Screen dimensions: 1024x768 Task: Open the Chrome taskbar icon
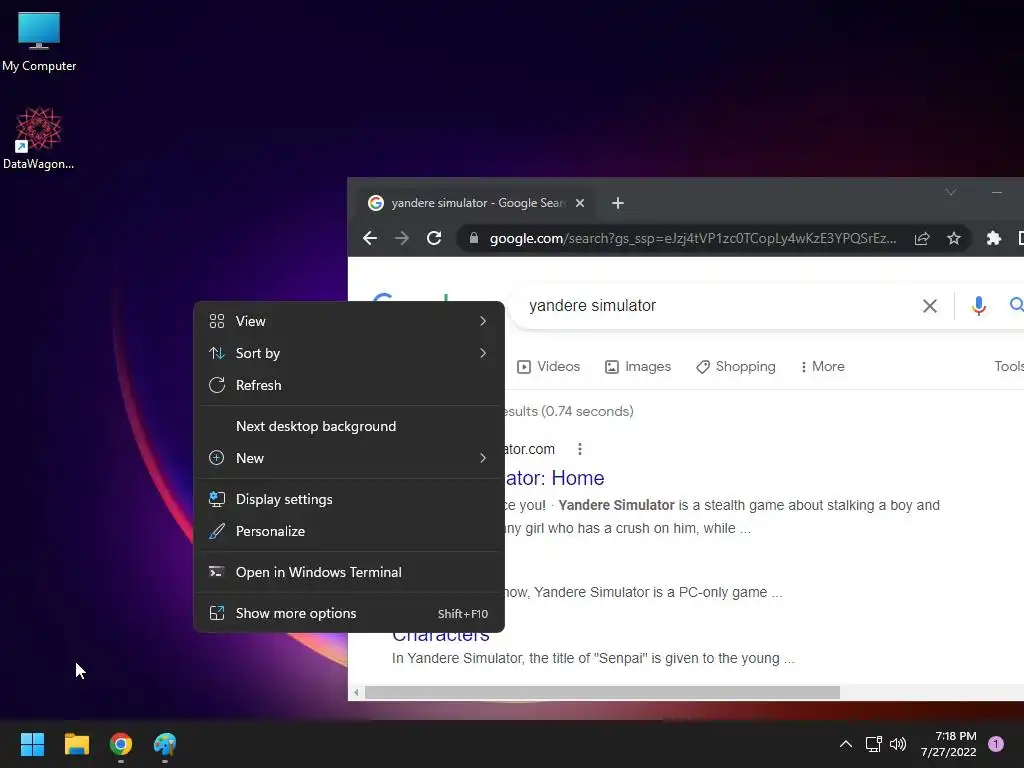coord(121,744)
